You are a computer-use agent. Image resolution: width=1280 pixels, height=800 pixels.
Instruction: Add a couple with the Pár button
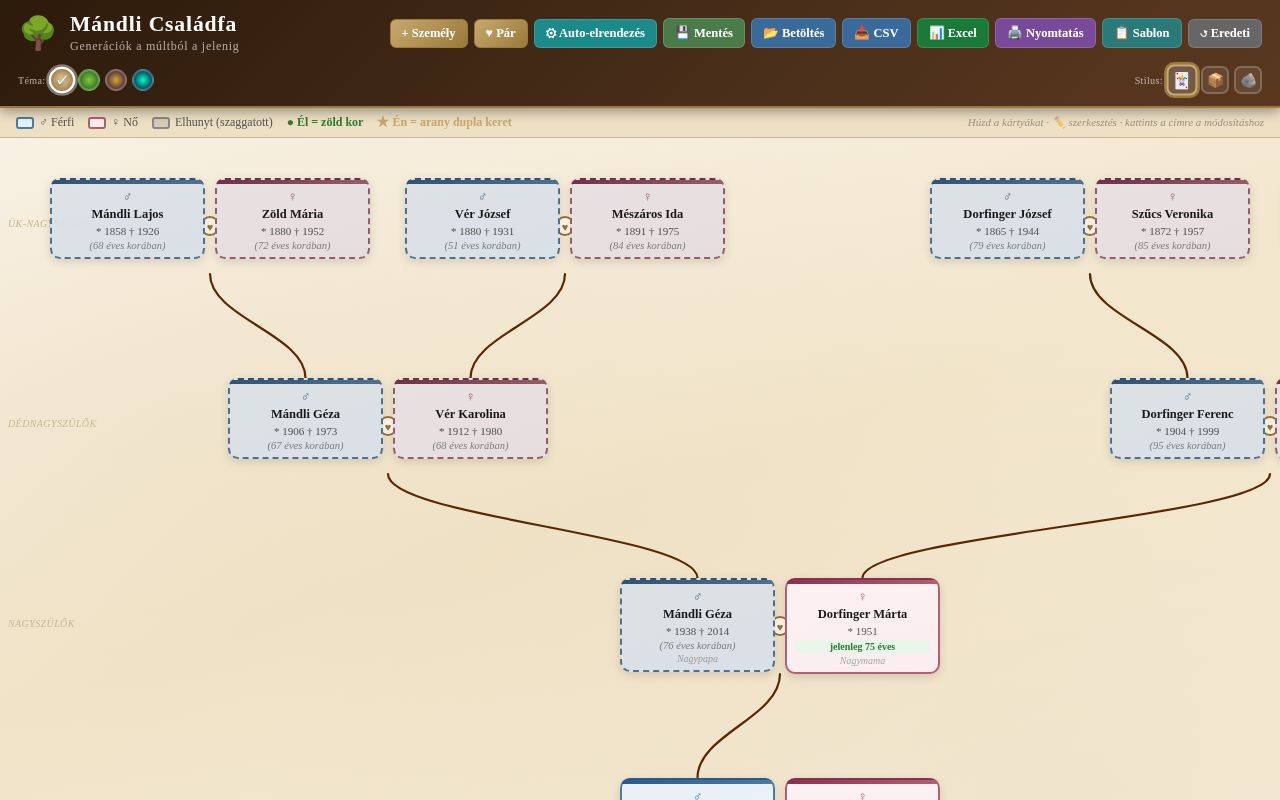coord(501,33)
